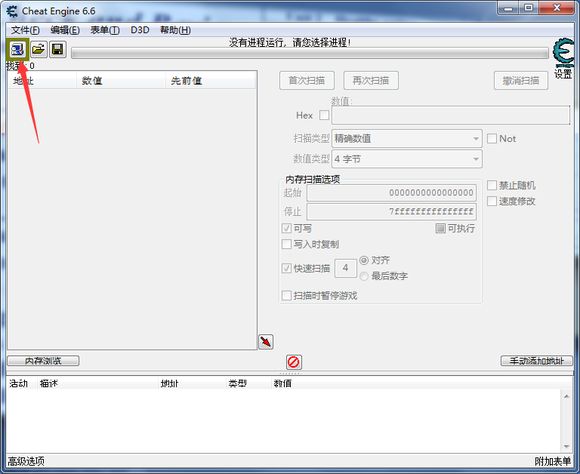Minimize the Cheat Engine window
The height and width of the screenshot is (474, 580).
[x=508, y=8]
